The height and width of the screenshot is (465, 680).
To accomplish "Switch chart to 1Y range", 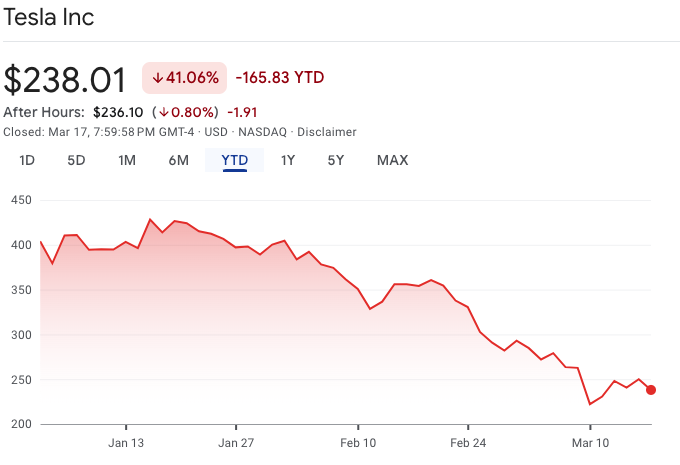I will [288, 160].
